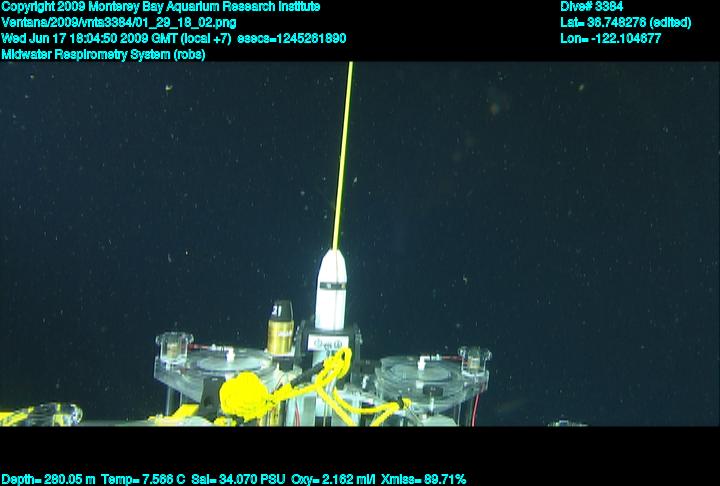Click the gold cylinder with the black cap
Viewport: 720px width, 486px height.
280,328
